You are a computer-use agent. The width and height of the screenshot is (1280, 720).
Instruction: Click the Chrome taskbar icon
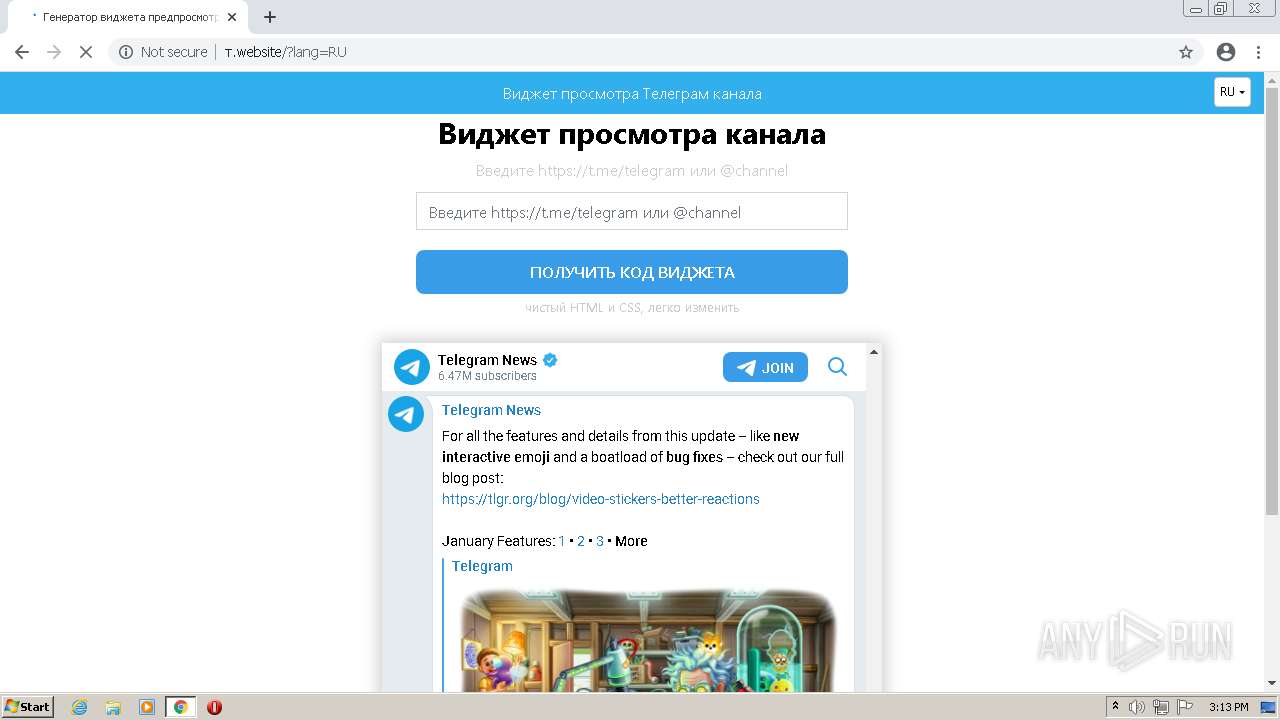tap(181, 707)
